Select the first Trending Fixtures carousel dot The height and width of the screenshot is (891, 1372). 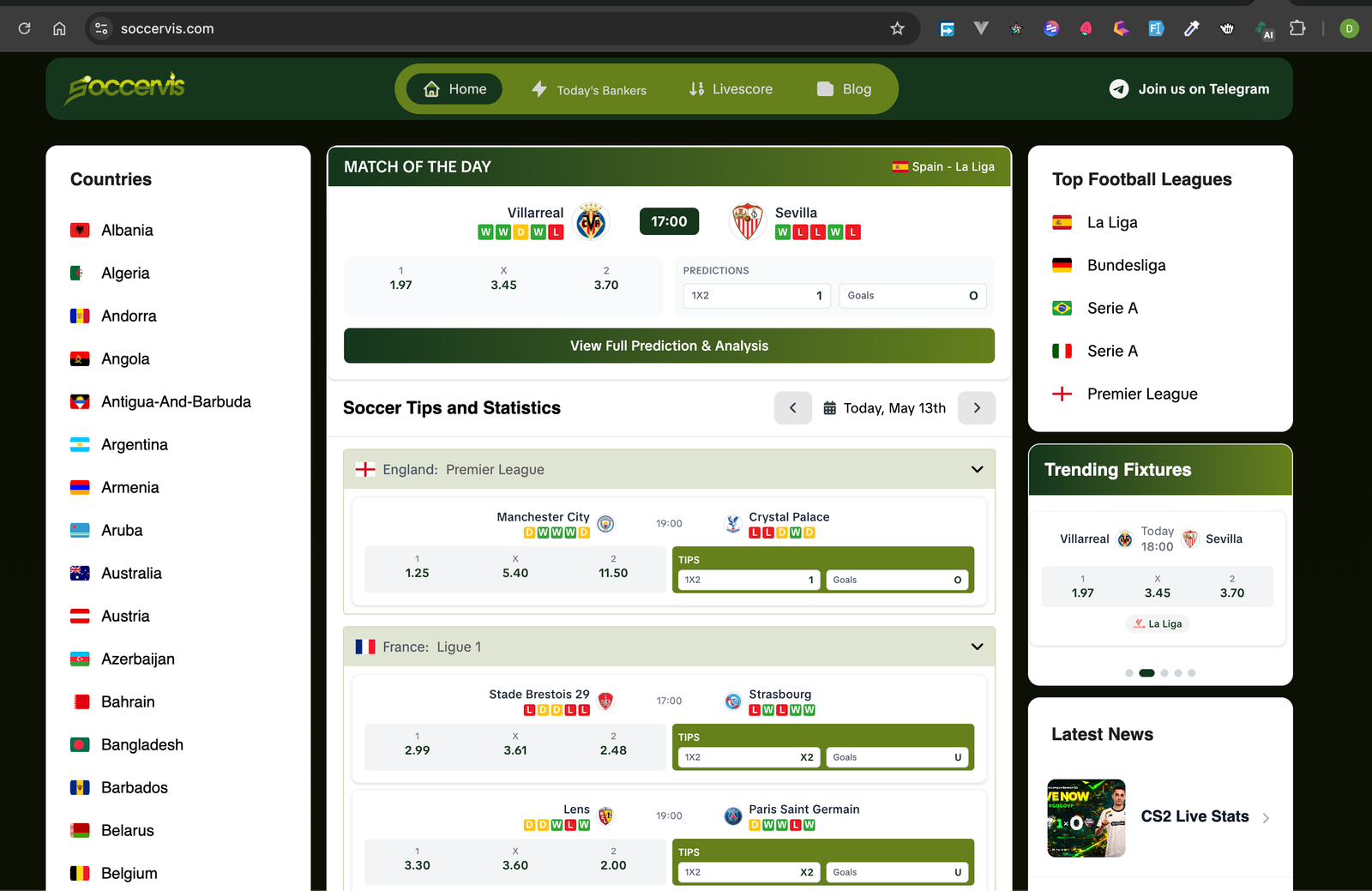(1129, 673)
